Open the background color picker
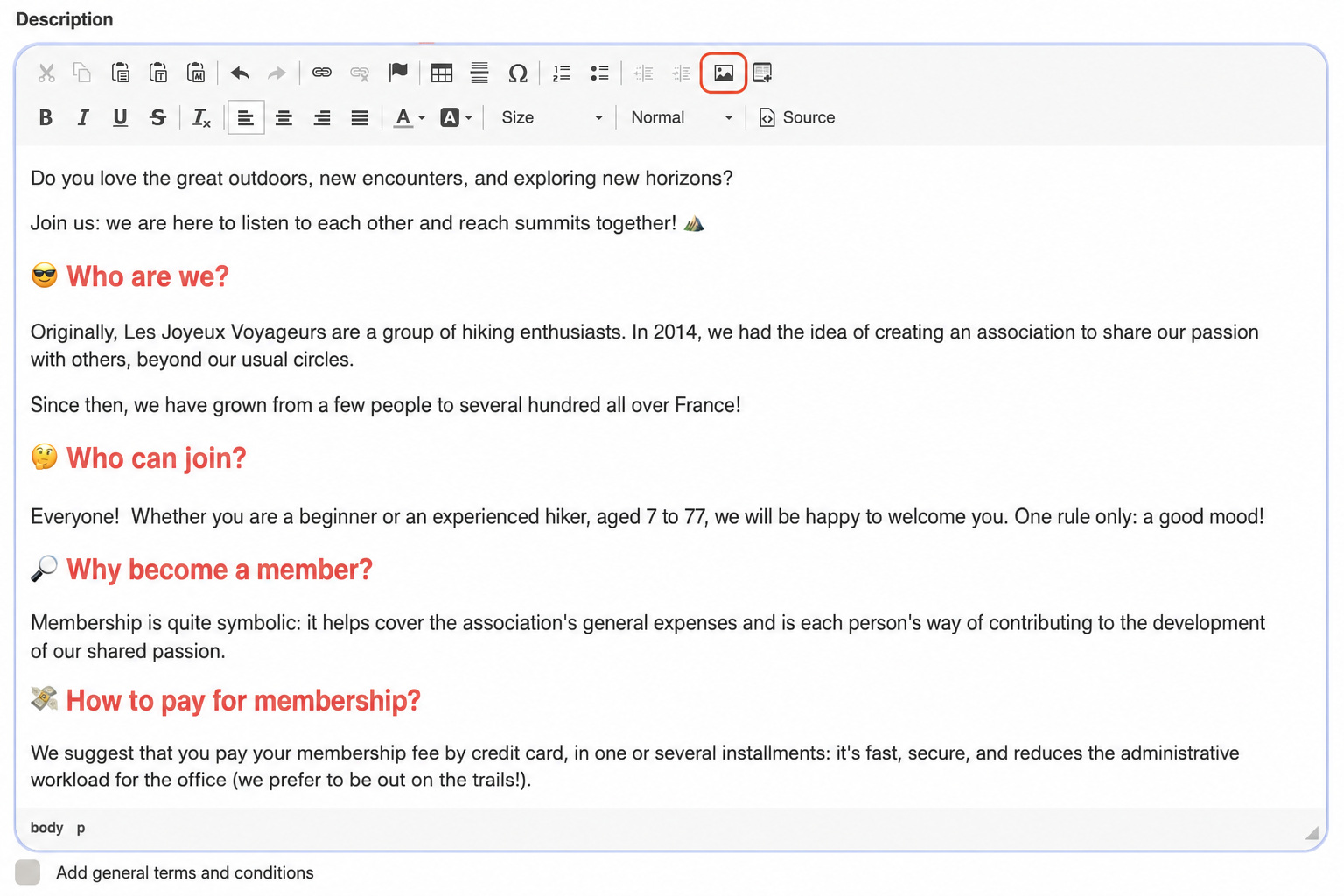This screenshot has width=1344, height=896. [456, 117]
